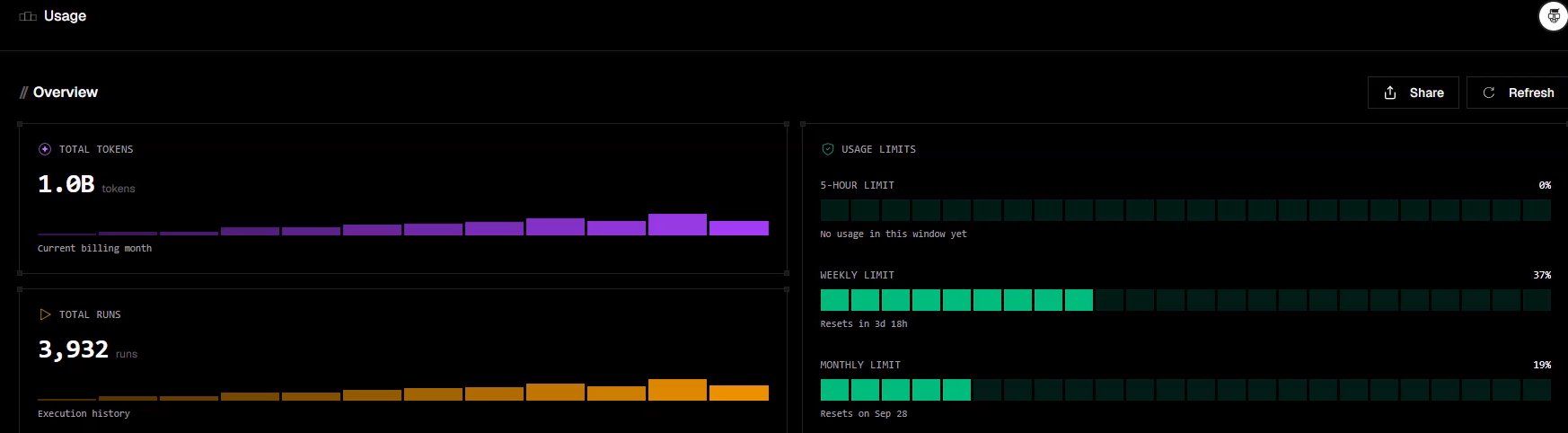The image size is (1568, 433).
Task: Click the Total Tokens sparkle icon
Action: (x=45, y=149)
